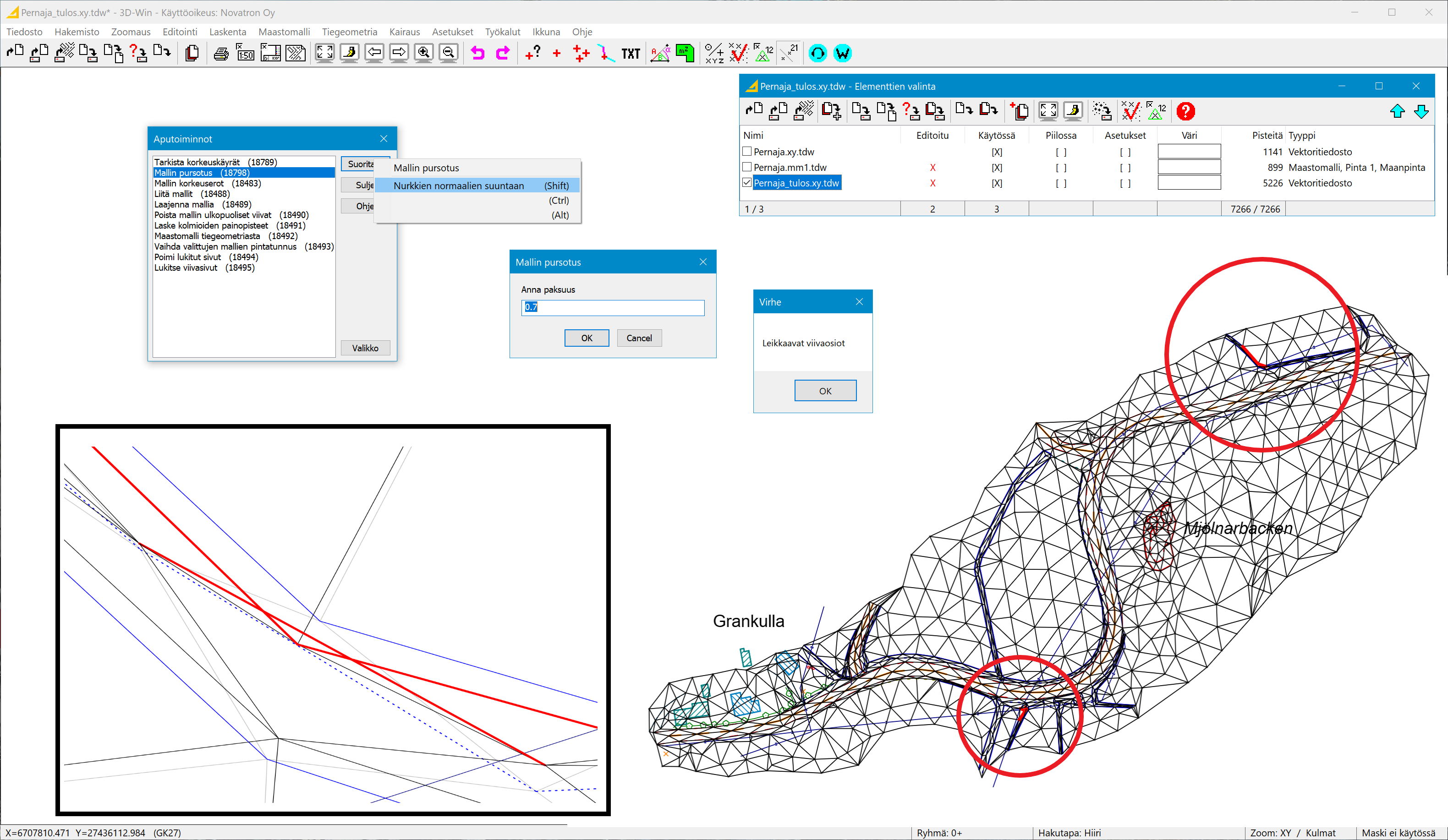This screenshot has height=840, width=1448.
Task: Click the cyan W round icon
Action: point(842,54)
